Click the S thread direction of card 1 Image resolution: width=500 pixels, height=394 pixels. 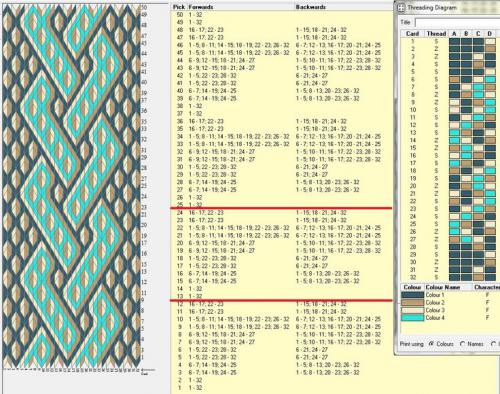coord(436,42)
